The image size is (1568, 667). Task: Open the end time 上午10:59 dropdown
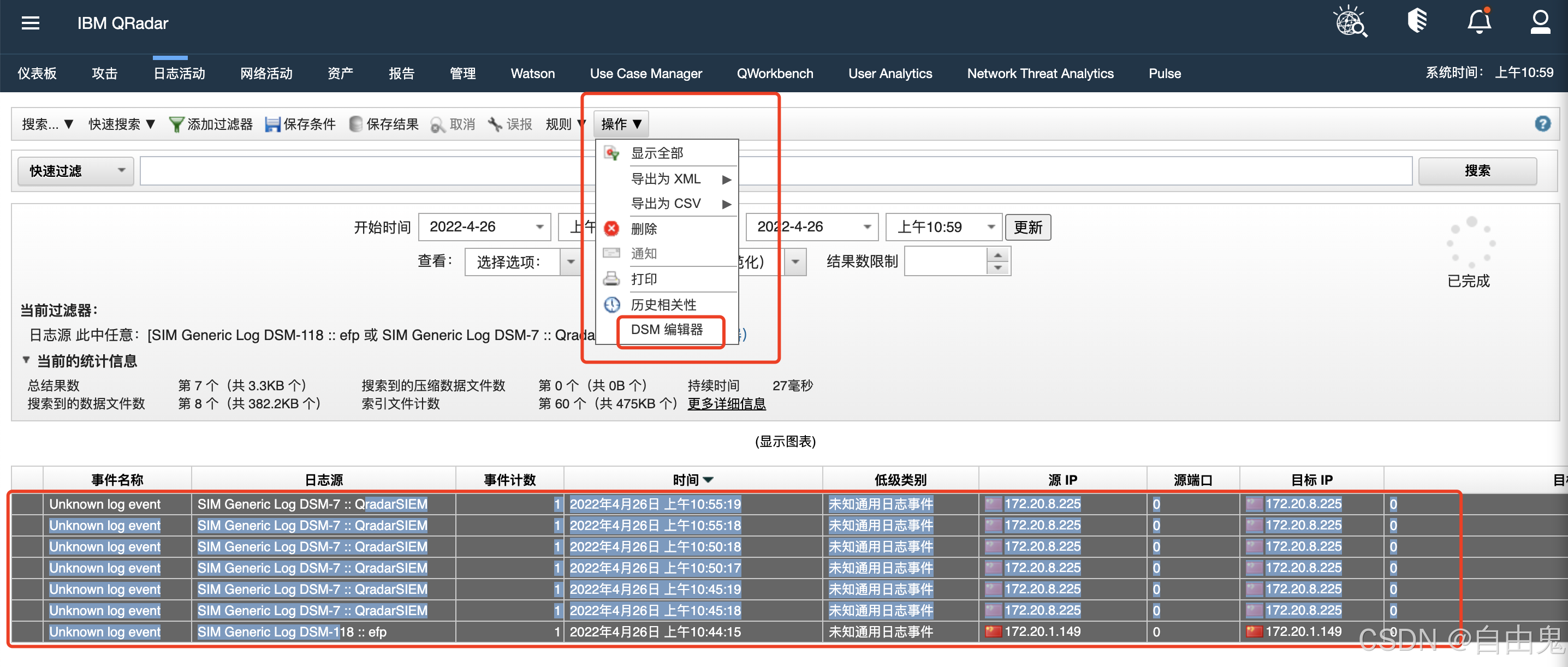tap(991, 227)
